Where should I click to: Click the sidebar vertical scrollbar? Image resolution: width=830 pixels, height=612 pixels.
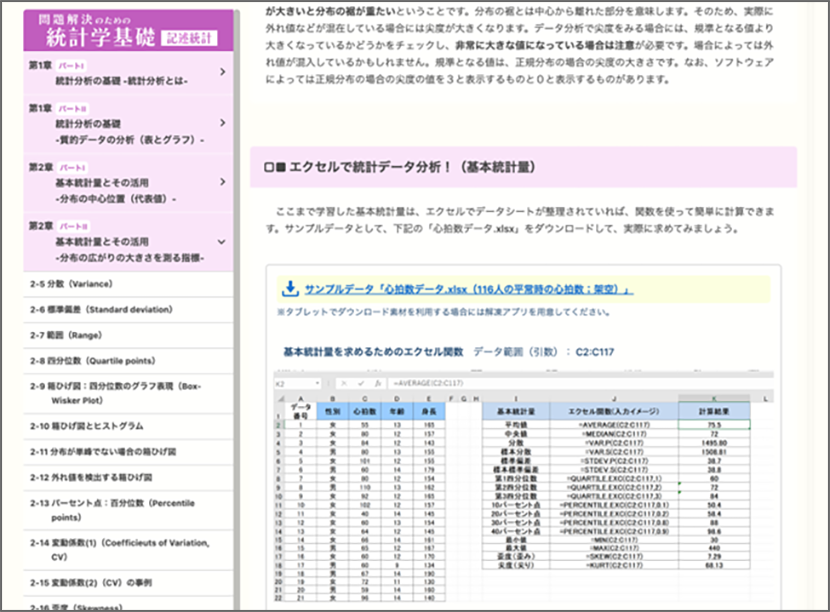coord(237,310)
